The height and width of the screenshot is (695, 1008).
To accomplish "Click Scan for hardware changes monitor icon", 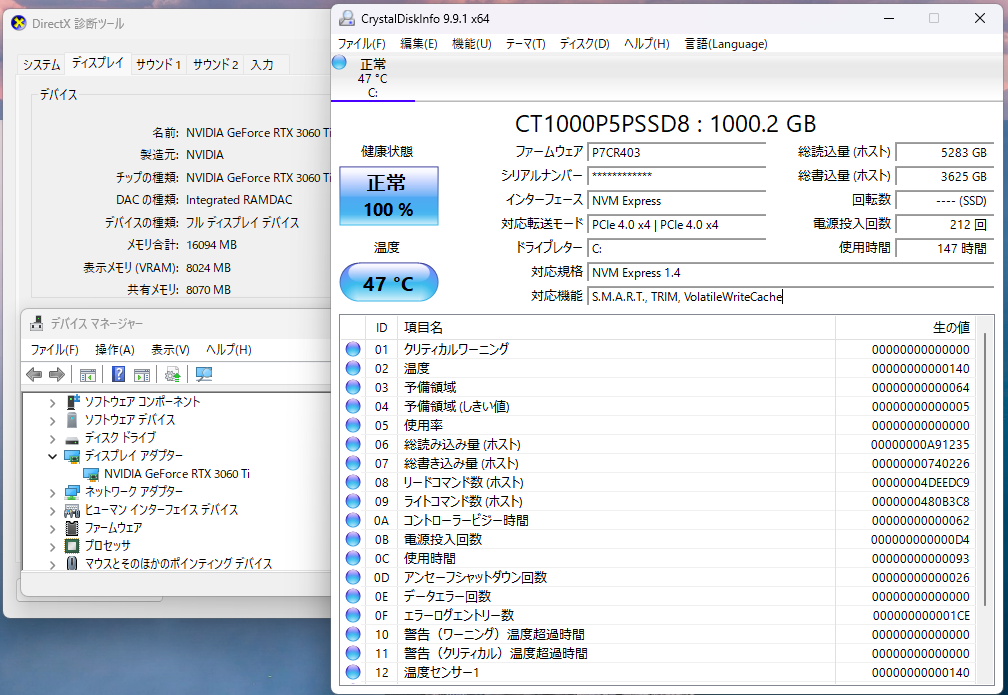I will [204, 374].
